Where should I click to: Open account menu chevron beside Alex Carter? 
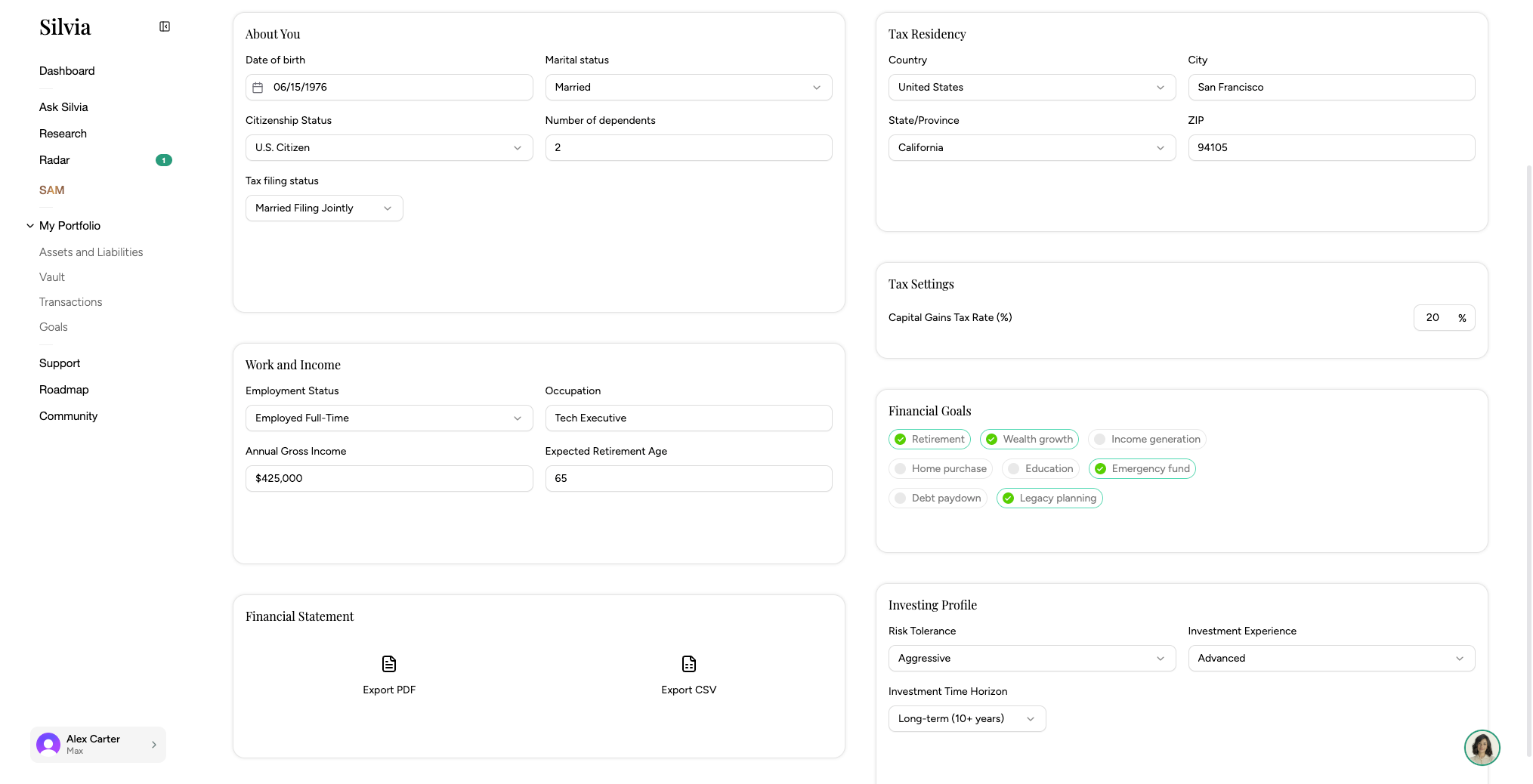coord(154,745)
